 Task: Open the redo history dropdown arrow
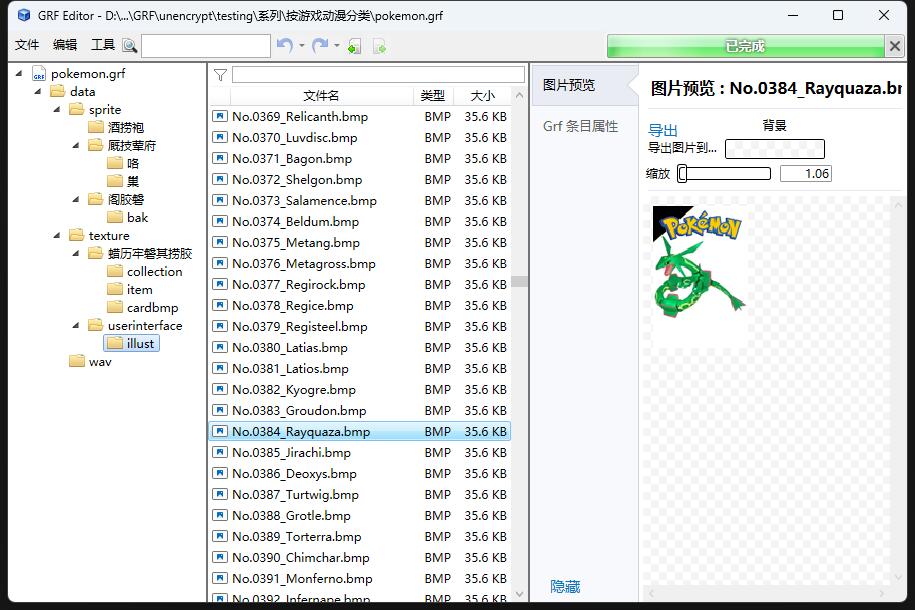click(x=337, y=46)
